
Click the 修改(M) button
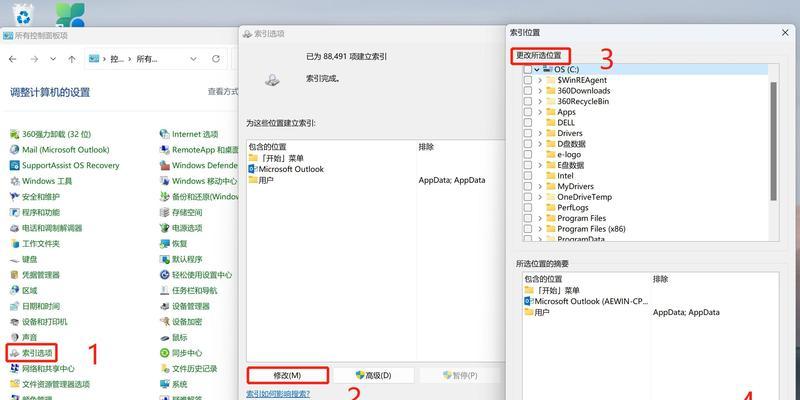coord(288,375)
